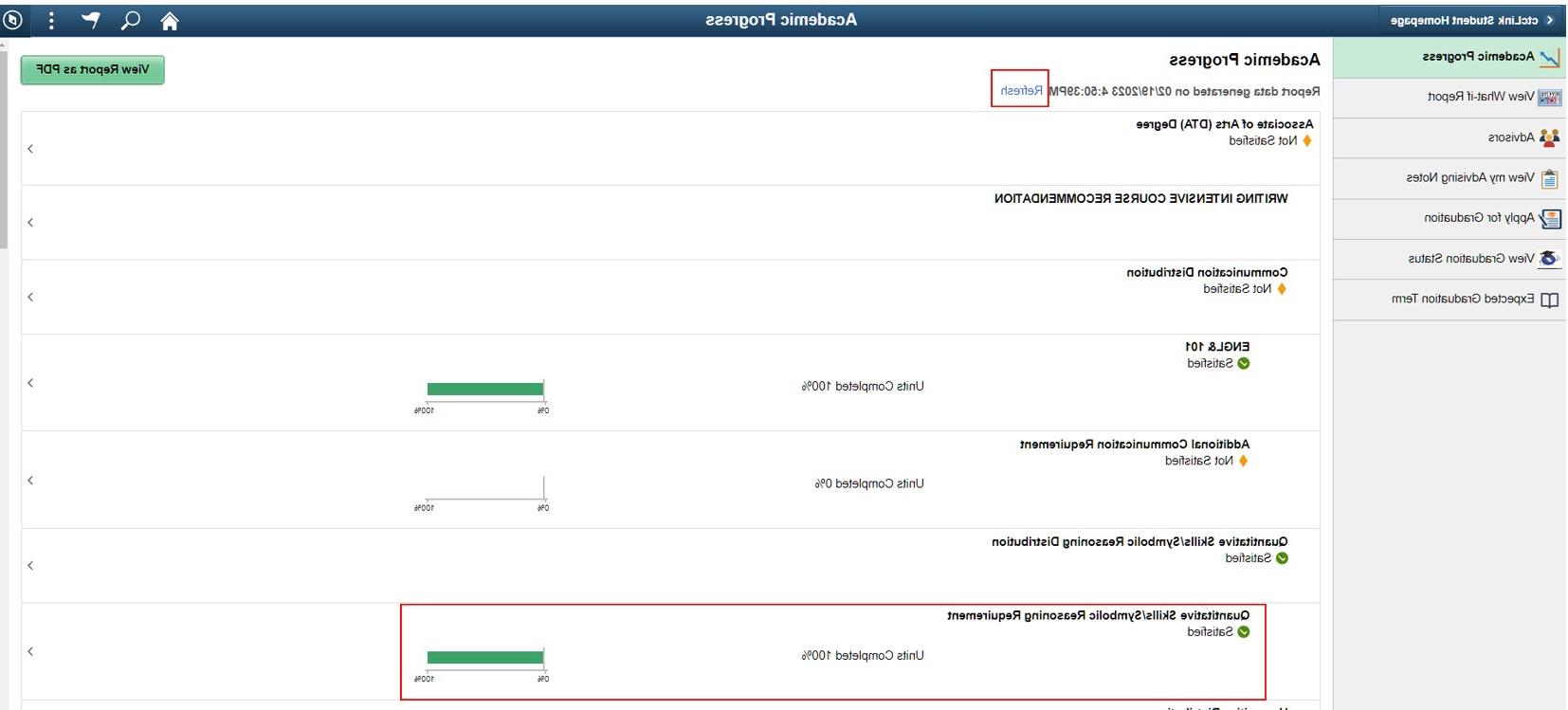Open View What-if Report menu item
This screenshot has width=1568, height=710.
coord(1449,98)
